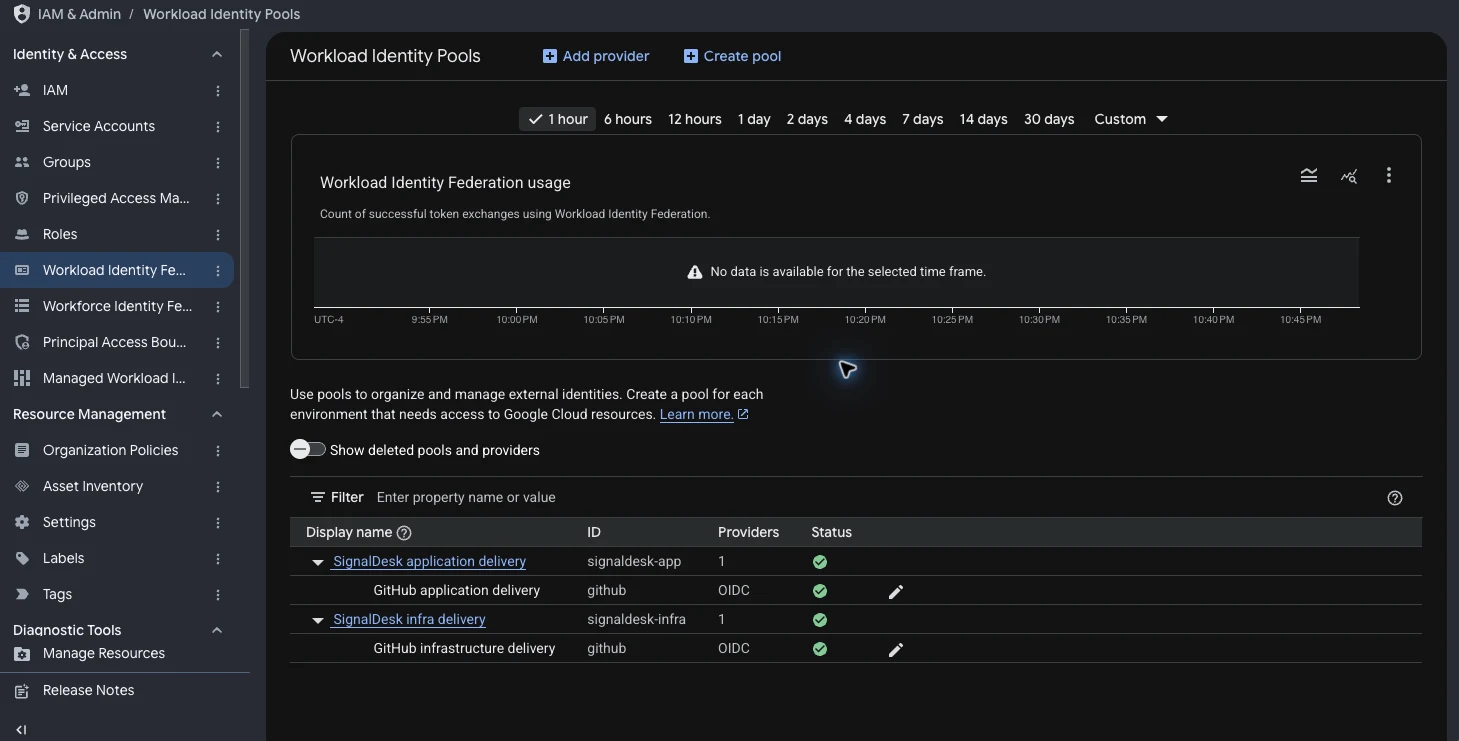Open more options for Asset Inventory

(218, 487)
